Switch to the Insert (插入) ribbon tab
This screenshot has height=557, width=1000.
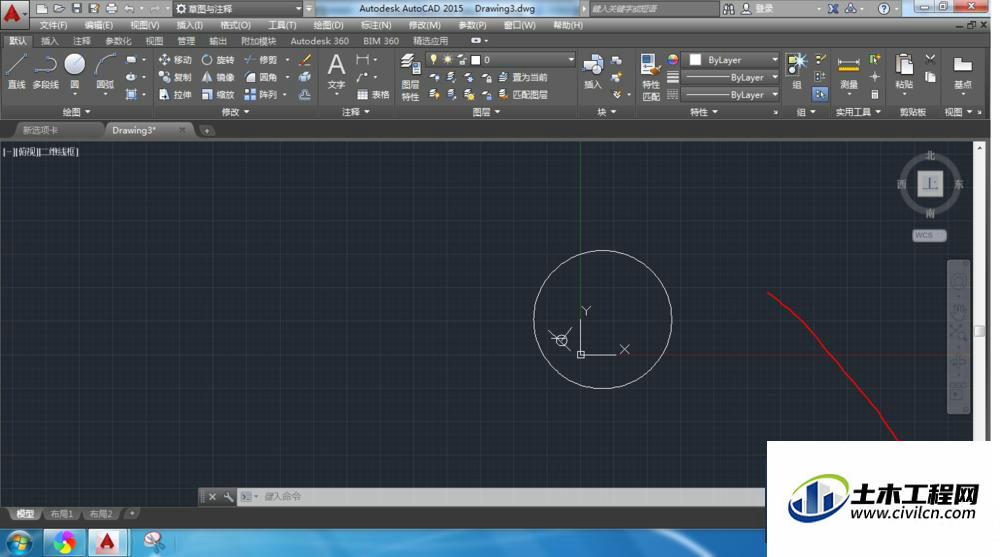pos(49,41)
